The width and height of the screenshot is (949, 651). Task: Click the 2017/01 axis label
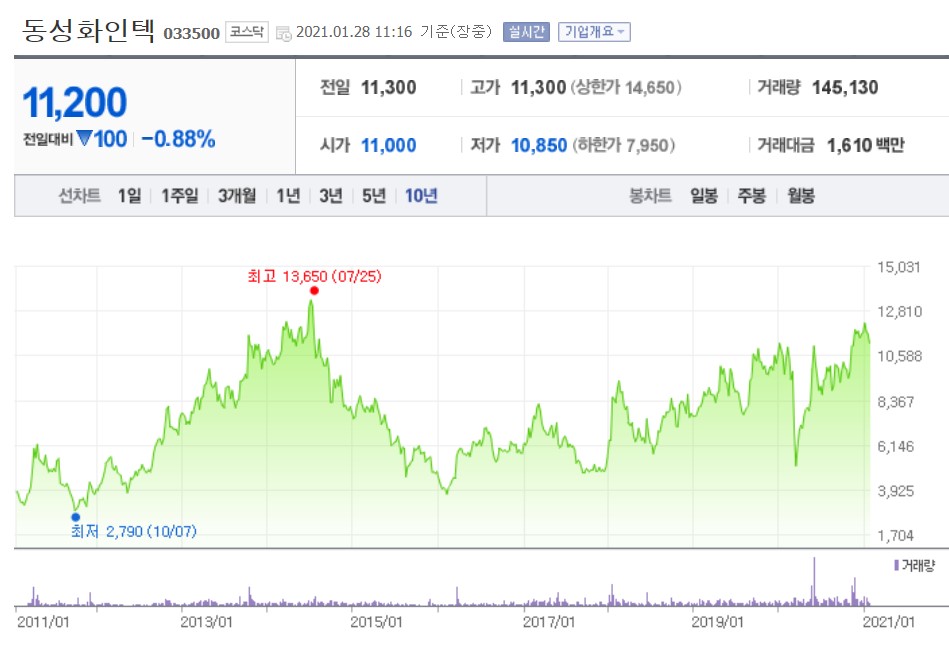(x=549, y=622)
